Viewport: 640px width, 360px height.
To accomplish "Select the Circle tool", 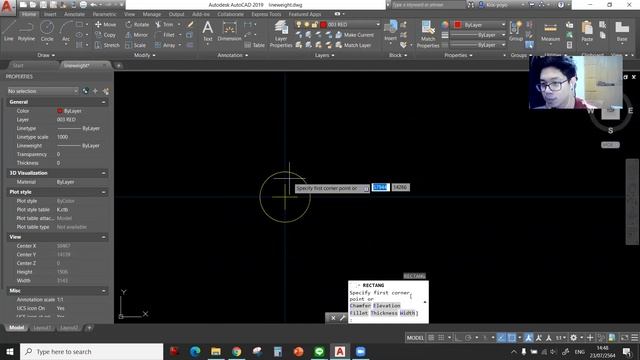I will coord(47,31).
